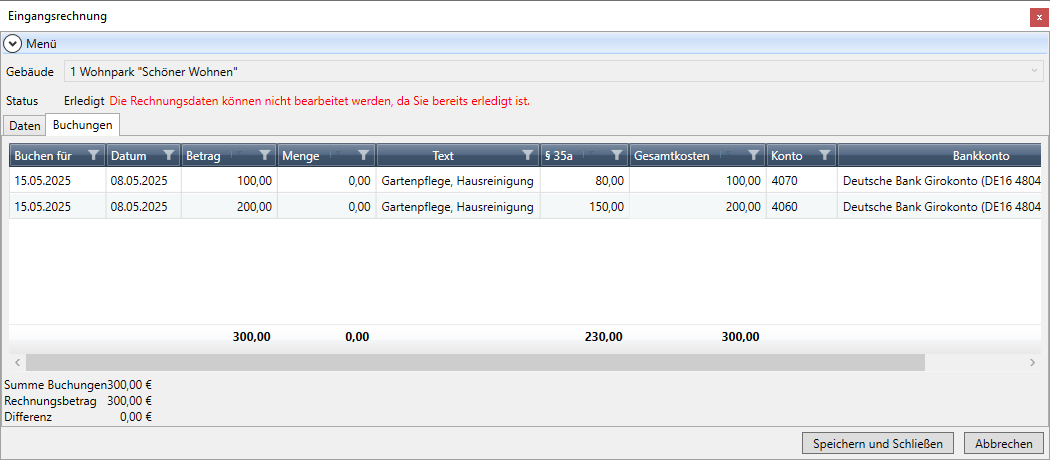Open the filter on the Datum column
Screen dimensions: 1050x460
pyautogui.click(x=168, y=155)
